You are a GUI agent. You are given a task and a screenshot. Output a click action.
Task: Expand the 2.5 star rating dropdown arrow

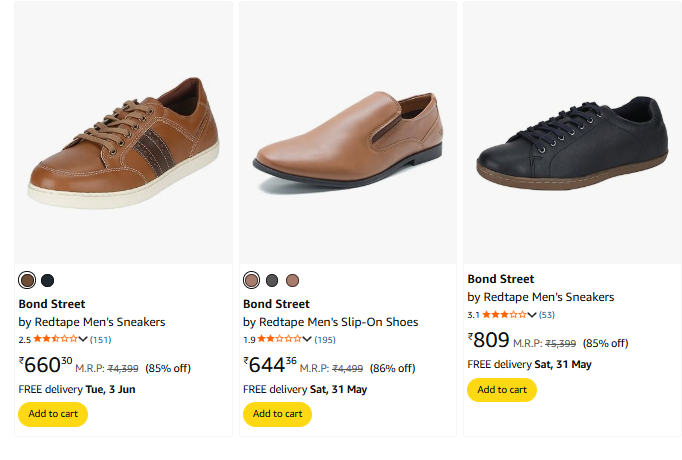(x=83, y=340)
